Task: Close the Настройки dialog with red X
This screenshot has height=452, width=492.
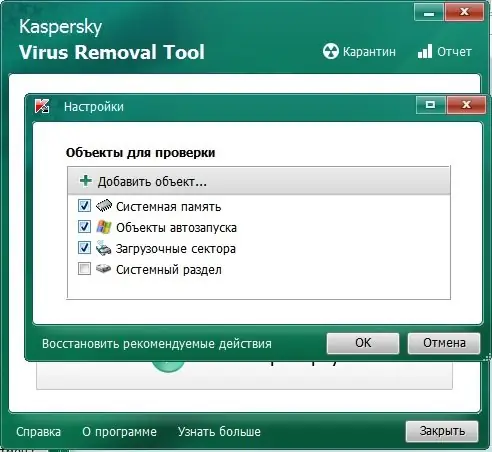Action: (466, 105)
